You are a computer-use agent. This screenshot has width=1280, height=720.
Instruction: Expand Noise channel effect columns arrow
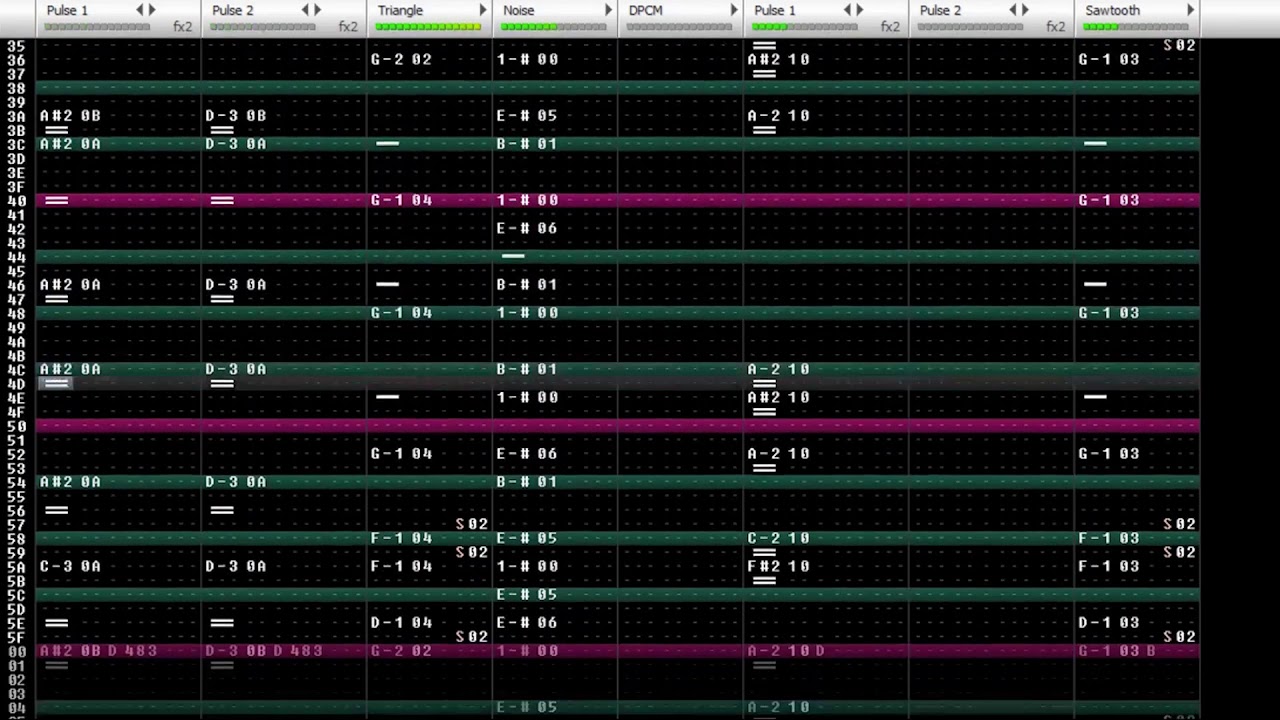pos(608,10)
